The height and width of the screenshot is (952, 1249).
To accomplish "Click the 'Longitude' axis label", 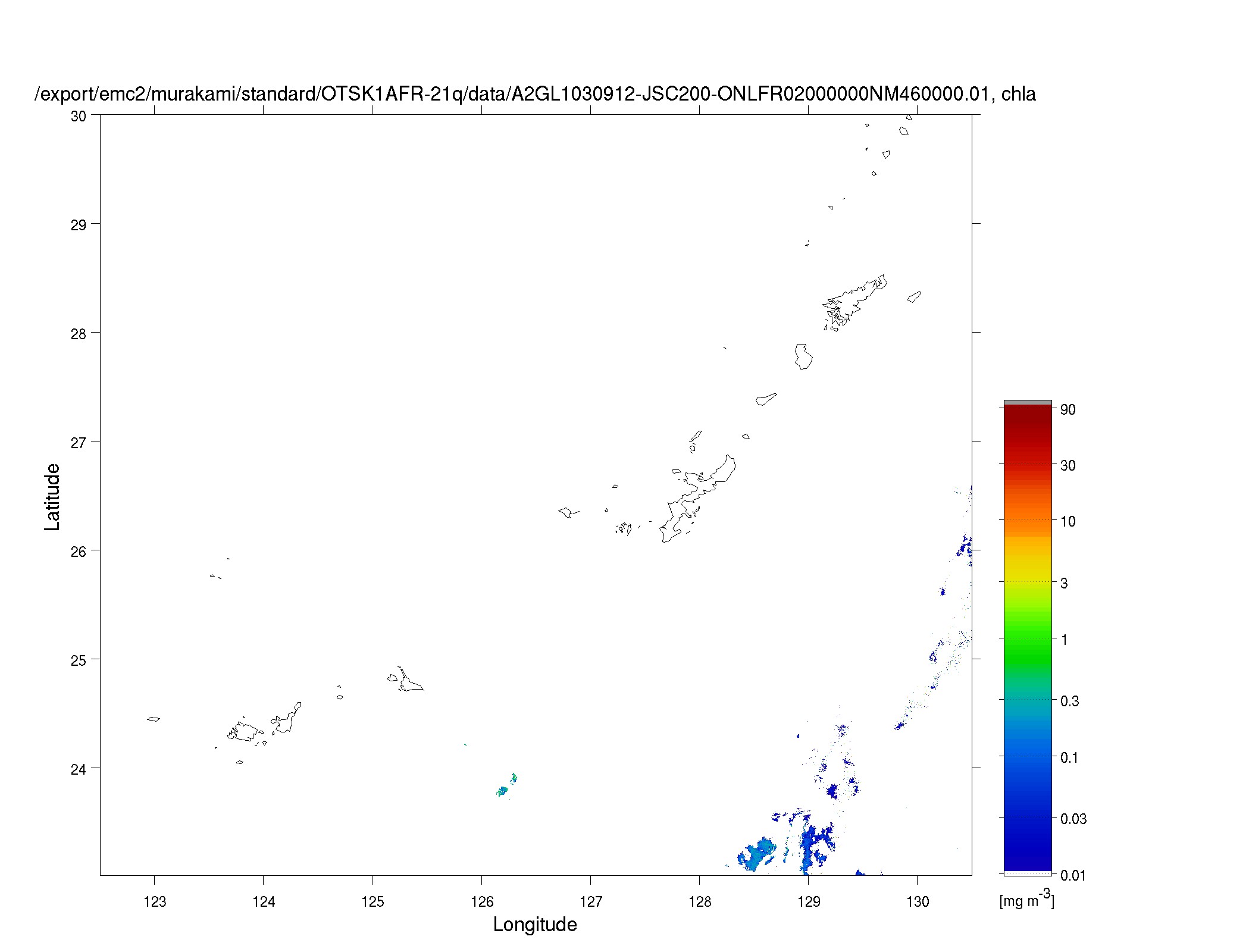I will click(x=535, y=924).
